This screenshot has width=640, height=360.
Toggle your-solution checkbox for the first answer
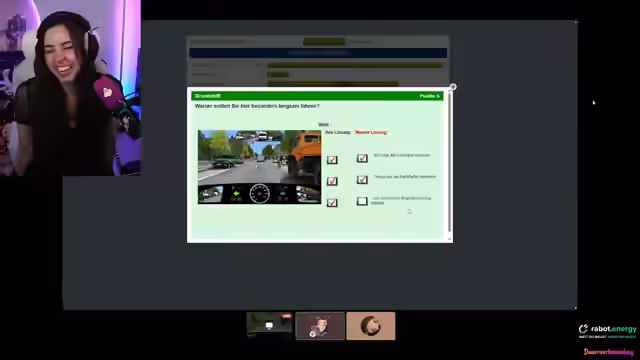pyautogui.click(x=332, y=160)
